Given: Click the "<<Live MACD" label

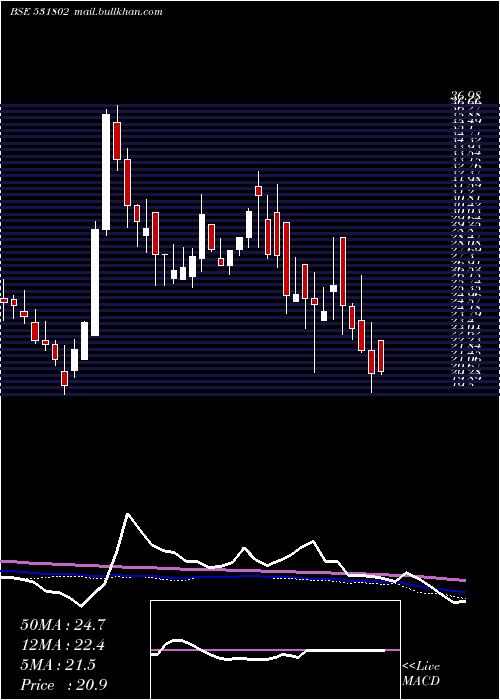Looking at the screenshot, I should [x=421, y=674].
